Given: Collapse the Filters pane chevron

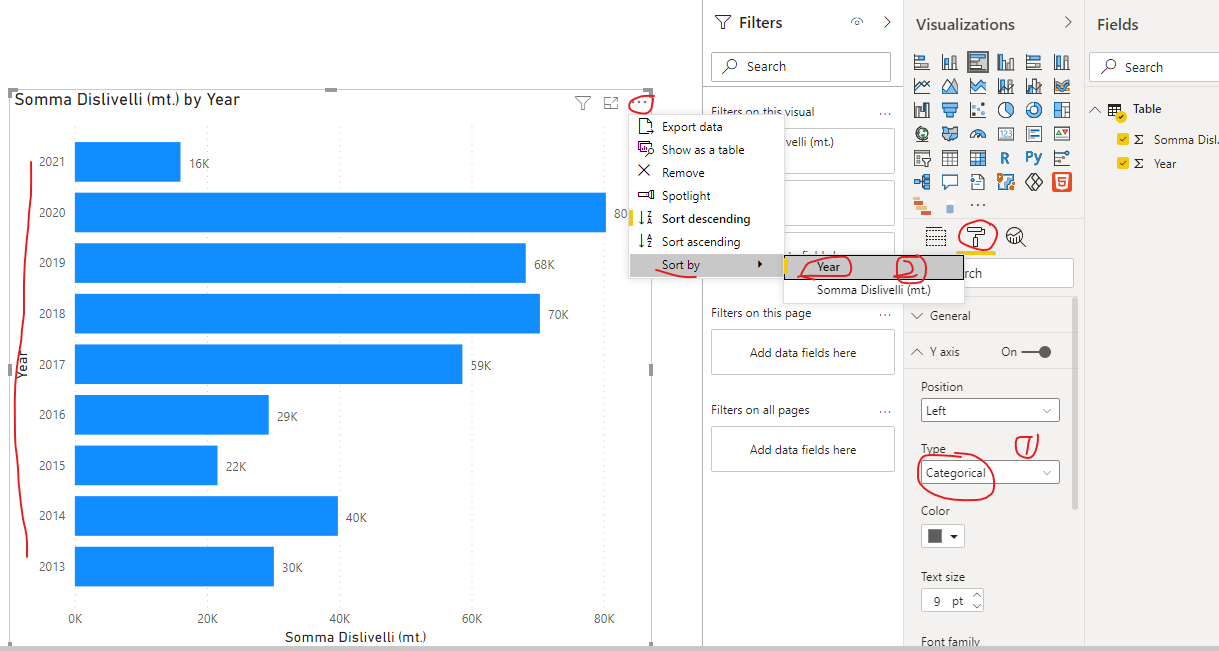Looking at the screenshot, I should [887, 22].
